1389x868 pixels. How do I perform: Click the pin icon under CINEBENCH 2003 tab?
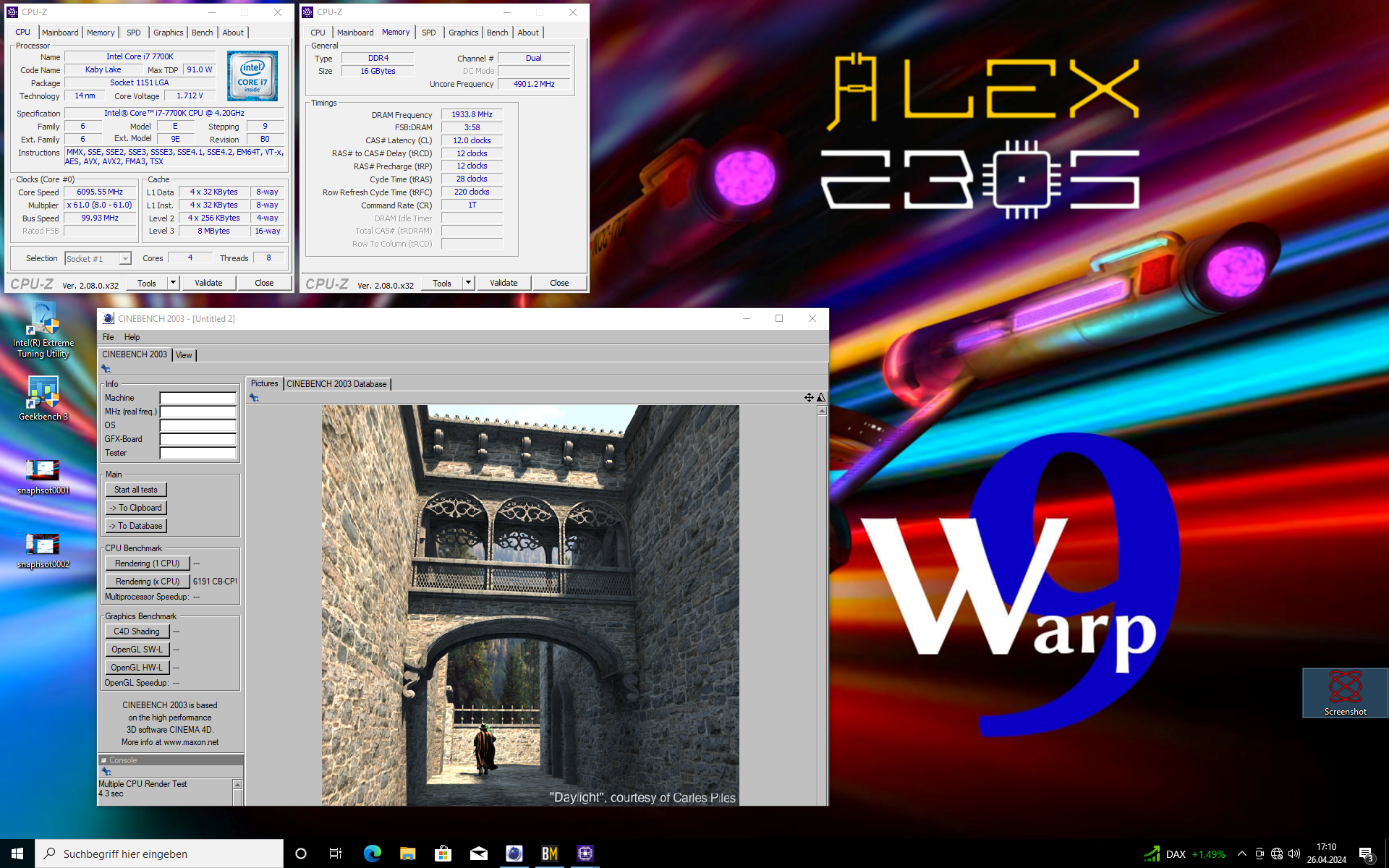[x=106, y=369]
